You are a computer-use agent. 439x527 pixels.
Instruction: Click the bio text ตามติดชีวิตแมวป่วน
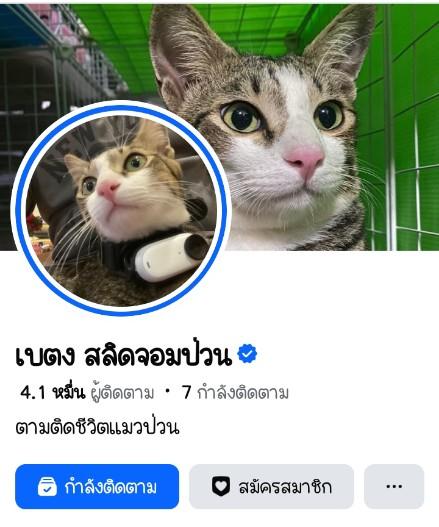[97, 427]
